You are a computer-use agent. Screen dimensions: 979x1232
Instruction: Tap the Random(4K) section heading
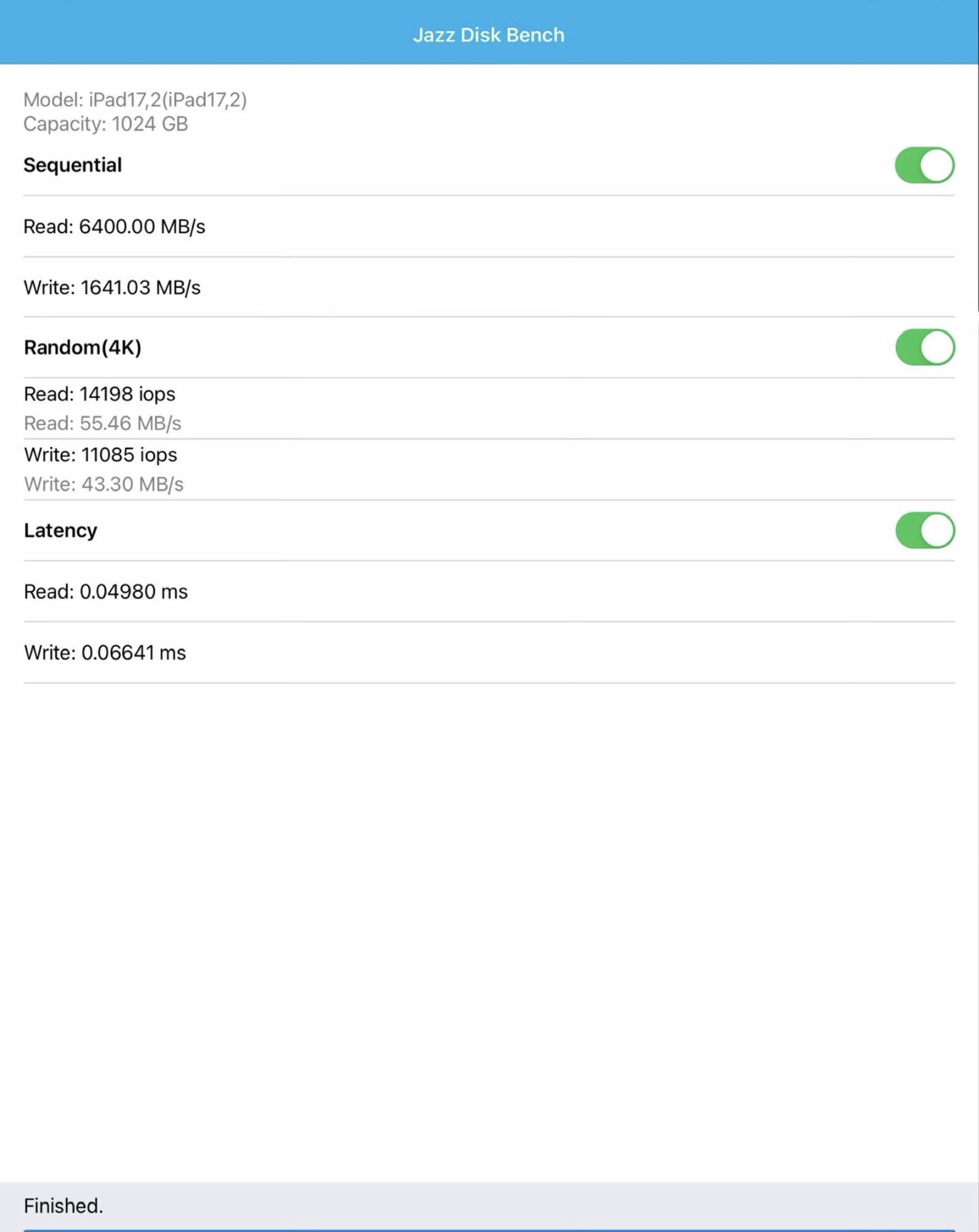coord(83,347)
